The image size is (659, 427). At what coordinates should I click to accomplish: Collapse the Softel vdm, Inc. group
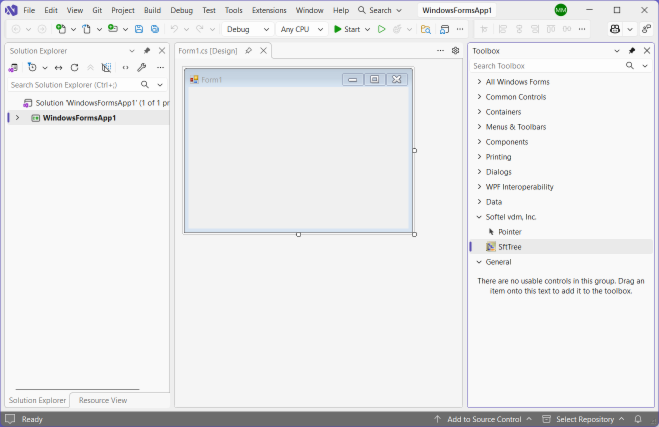point(479,217)
